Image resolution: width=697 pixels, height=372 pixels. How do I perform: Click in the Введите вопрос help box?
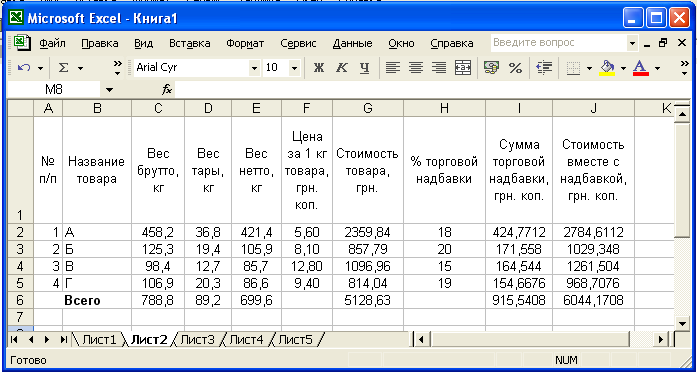(559, 43)
